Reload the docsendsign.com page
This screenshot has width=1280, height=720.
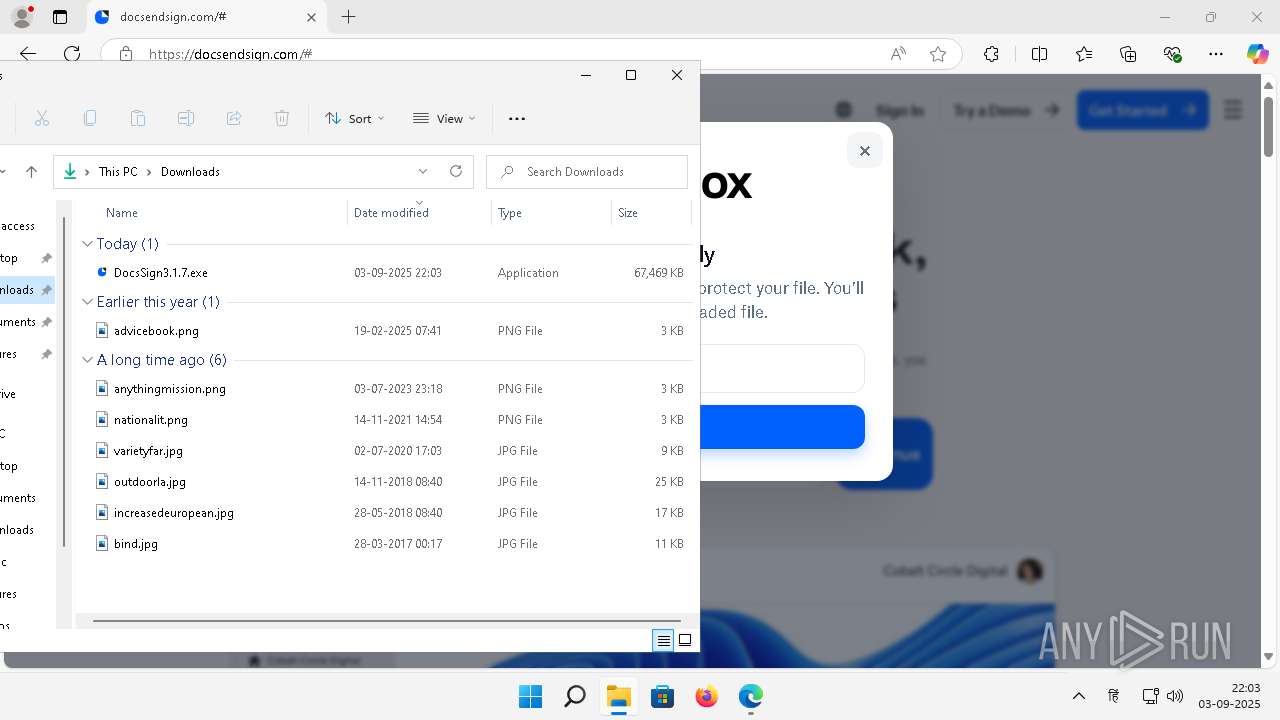(x=72, y=54)
